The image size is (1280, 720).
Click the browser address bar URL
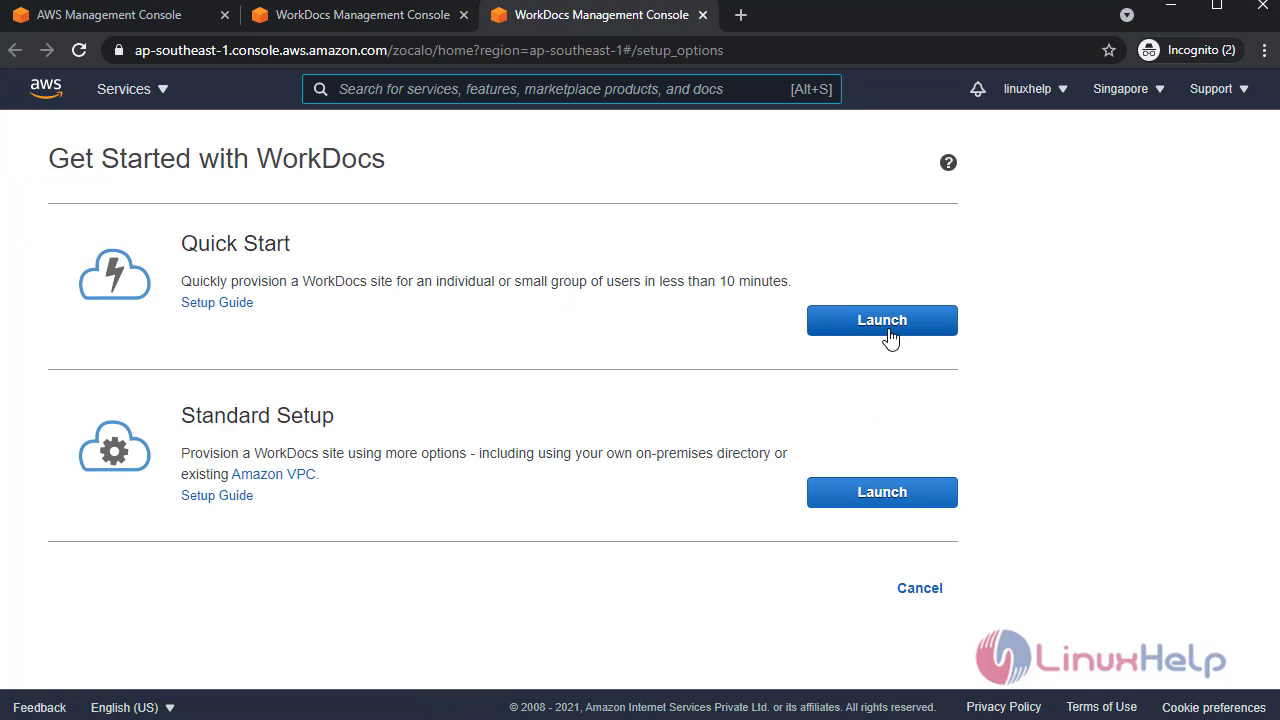pyautogui.click(x=429, y=50)
